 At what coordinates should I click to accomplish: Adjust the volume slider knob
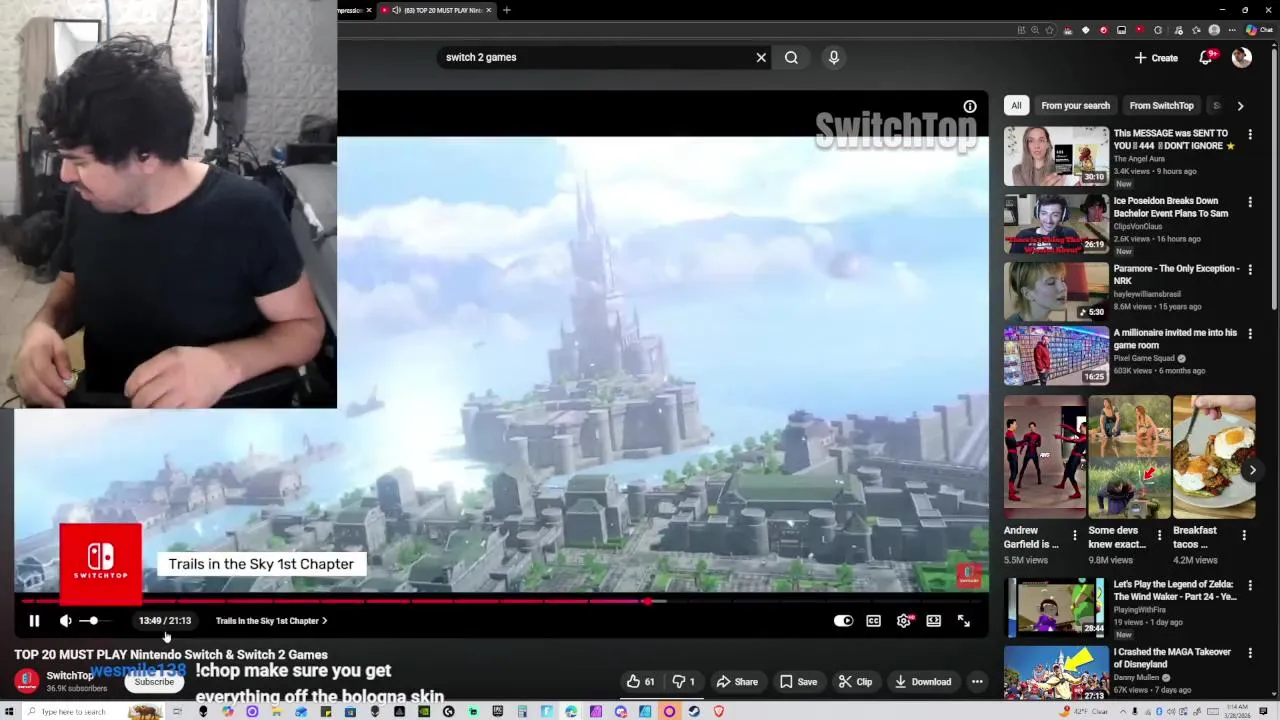94,621
